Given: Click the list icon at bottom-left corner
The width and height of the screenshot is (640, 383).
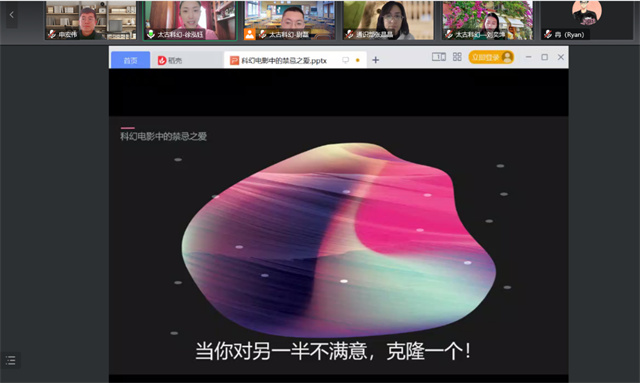Looking at the screenshot, I should point(11,360).
